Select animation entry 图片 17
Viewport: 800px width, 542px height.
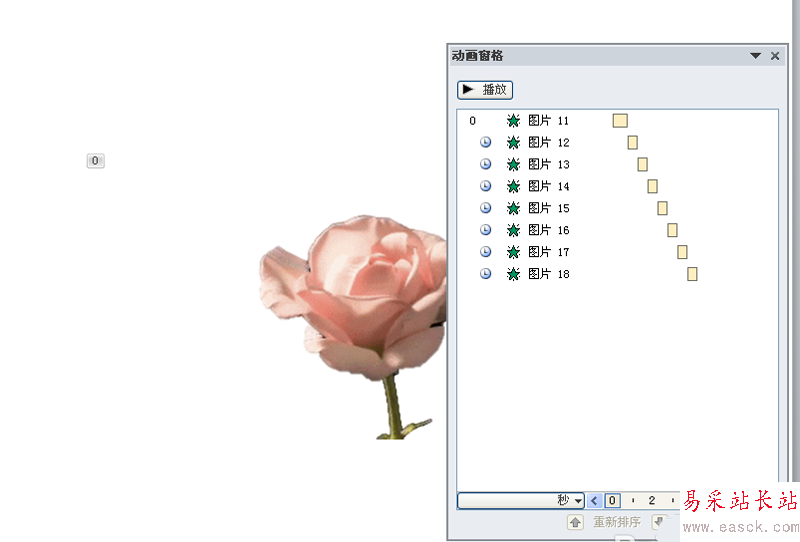point(617,253)
